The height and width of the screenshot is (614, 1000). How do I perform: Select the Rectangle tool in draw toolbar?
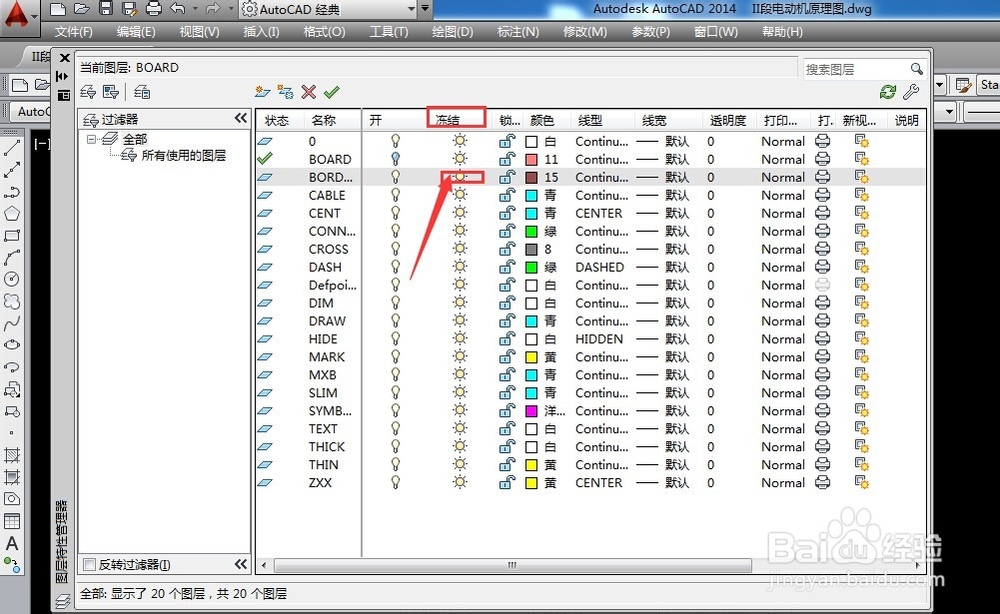[11, 236]
